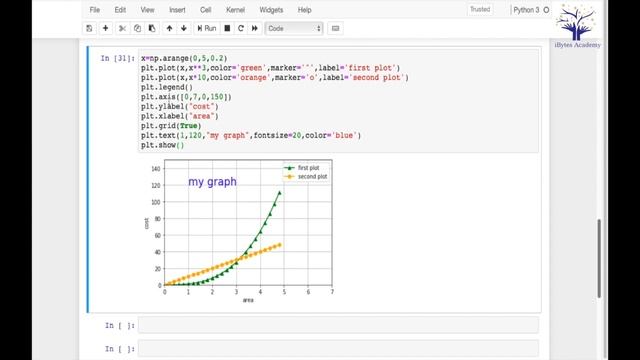The width and height of the screenshot is (640, 360).
Task: Open the Help menu
Action: [x=304, y=10]
